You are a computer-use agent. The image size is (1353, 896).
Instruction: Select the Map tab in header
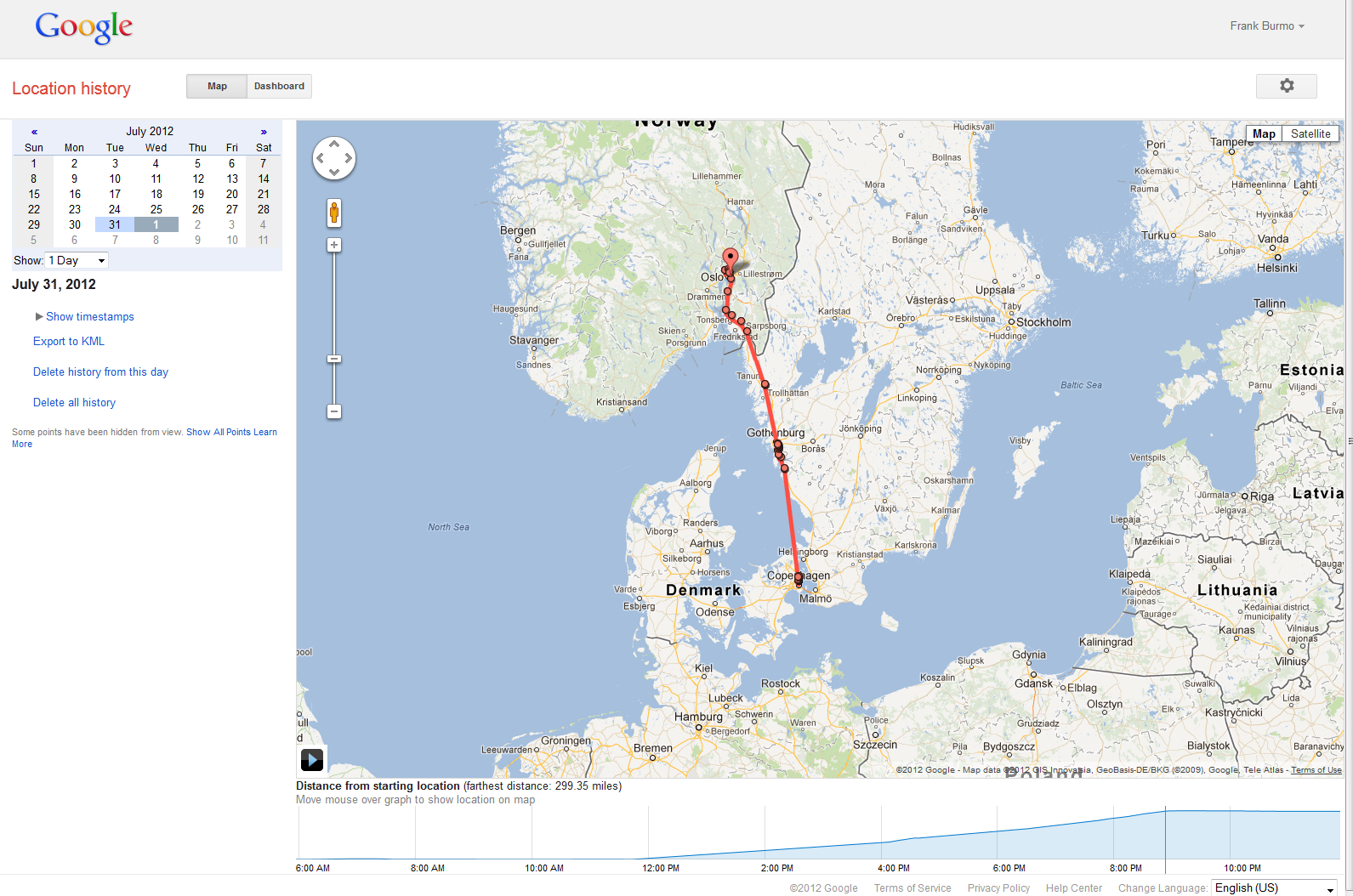tap(217, 86)
